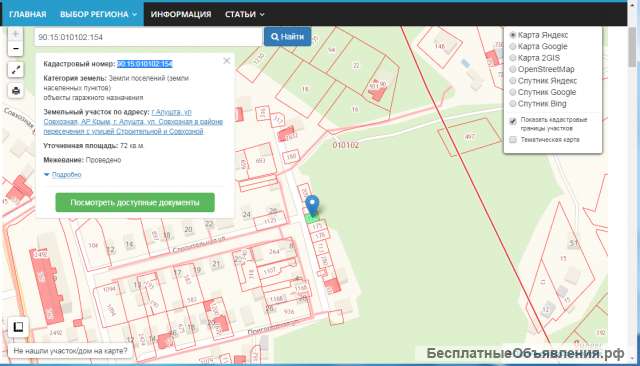Click the highlighted cadastral number 90:15:010102:154

[x=145, y=64]
